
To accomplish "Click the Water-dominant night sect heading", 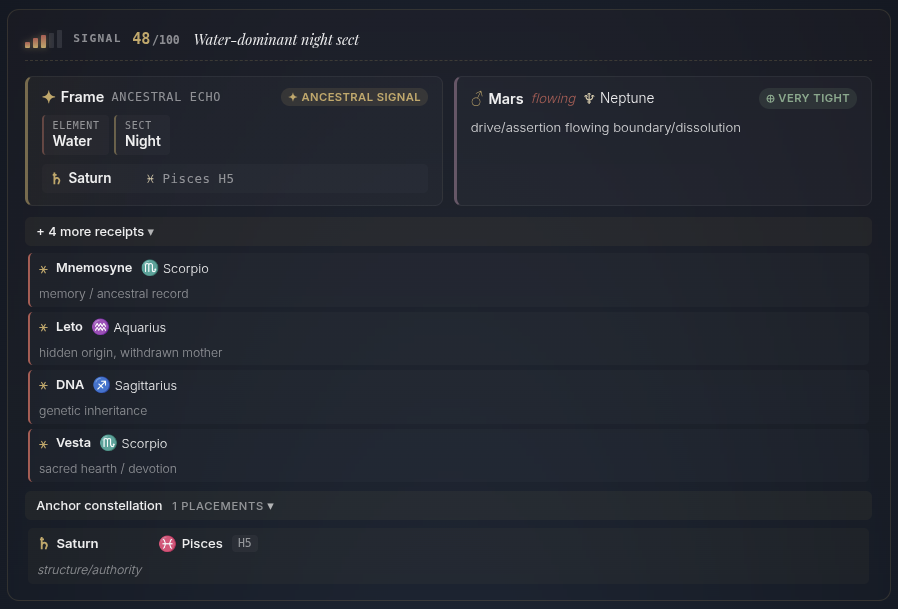I will point(276,40).
